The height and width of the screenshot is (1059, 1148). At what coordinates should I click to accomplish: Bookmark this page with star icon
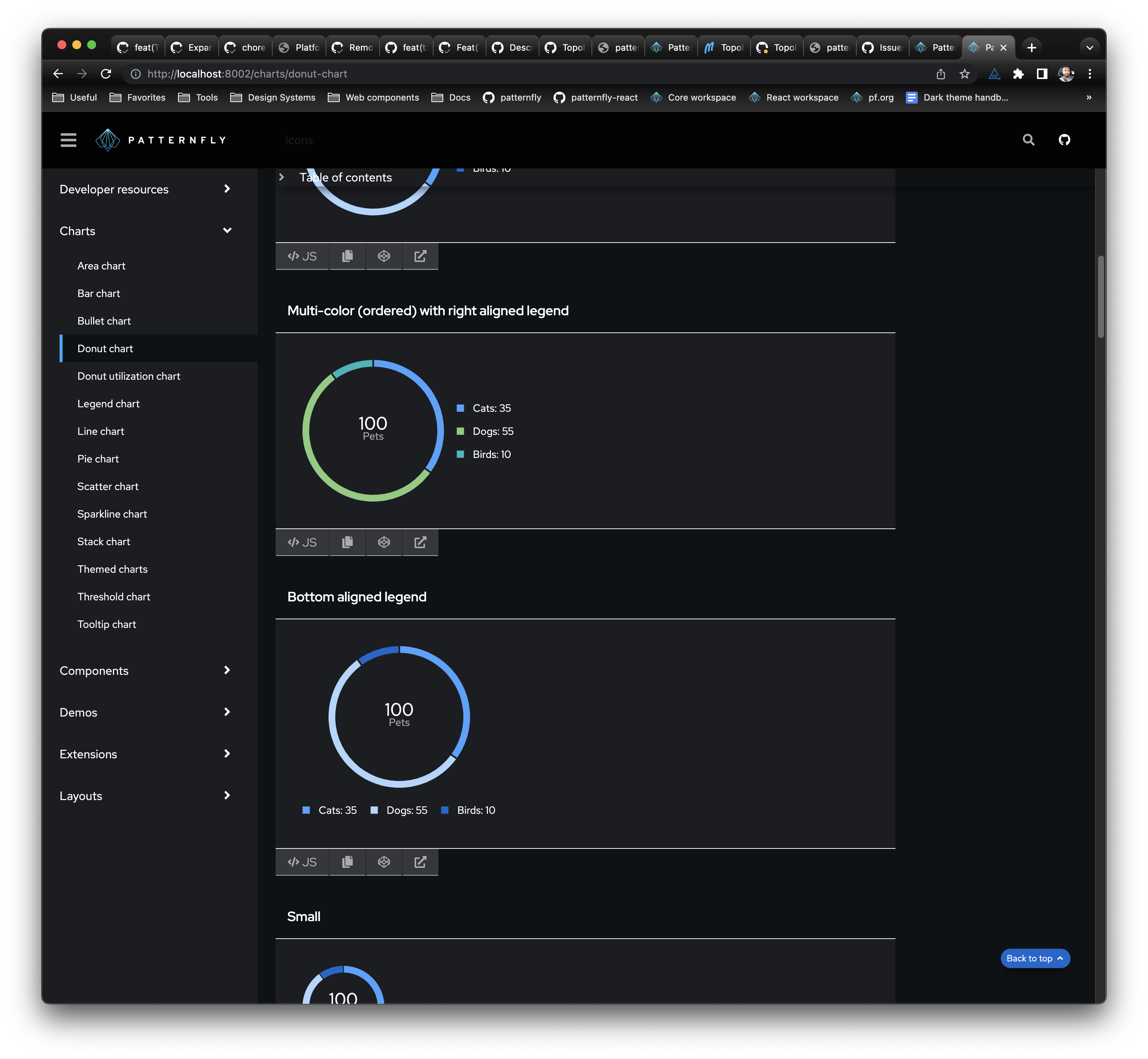click(965, 74)
